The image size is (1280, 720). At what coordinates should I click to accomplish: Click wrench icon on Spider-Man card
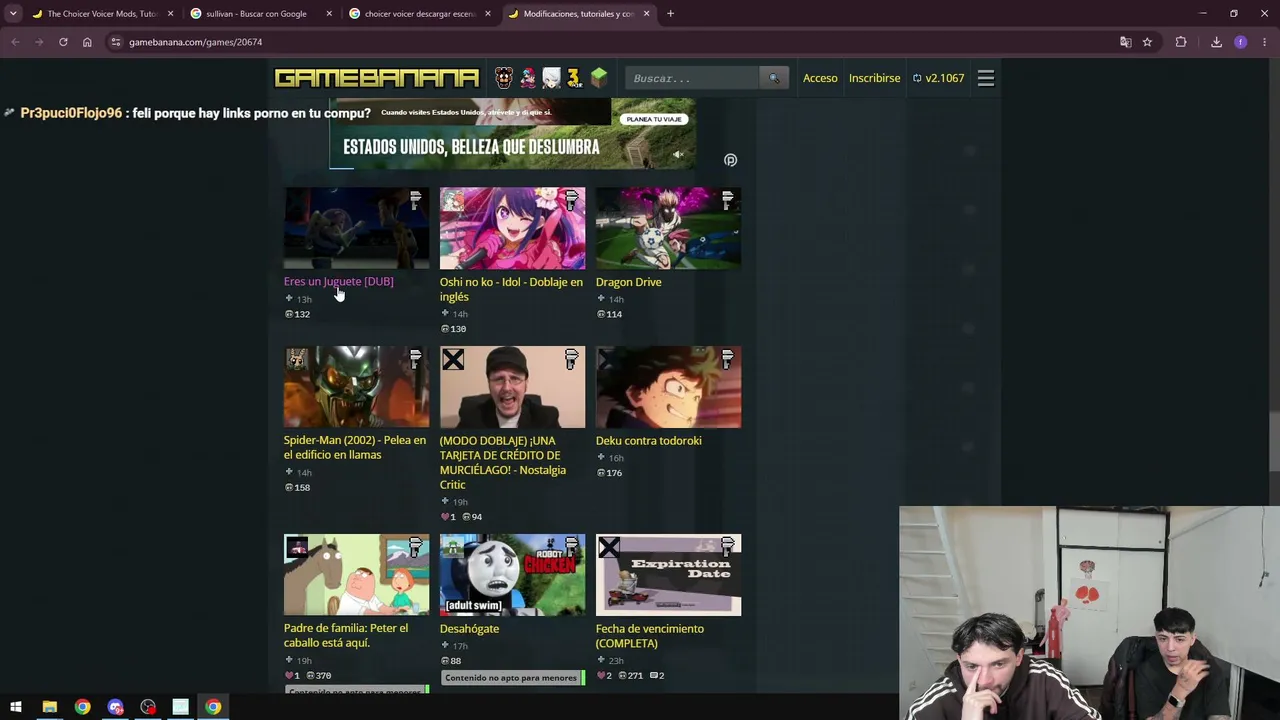coord(416,359)
